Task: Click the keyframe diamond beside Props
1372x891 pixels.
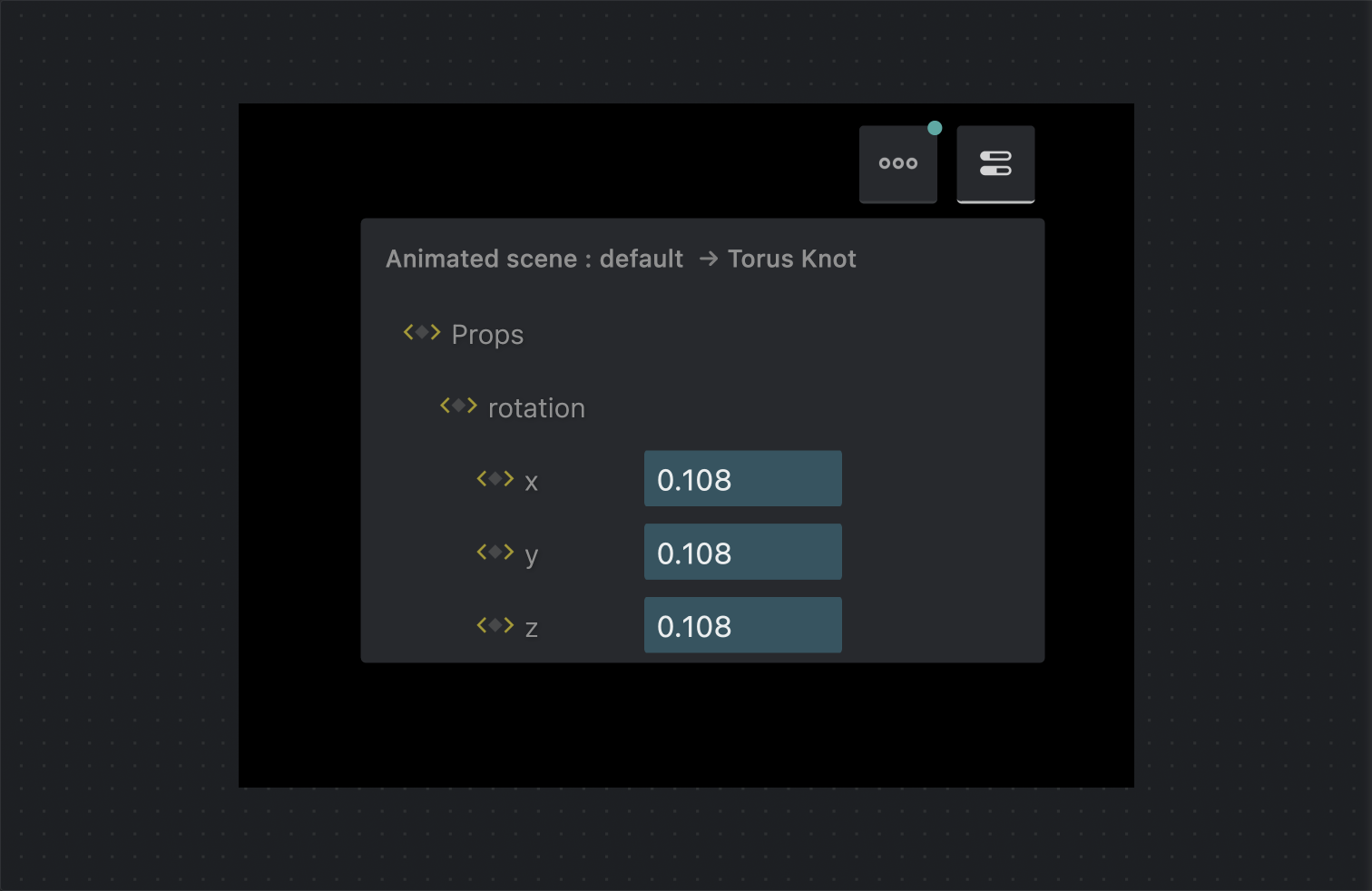Action: tap(422, 332)
